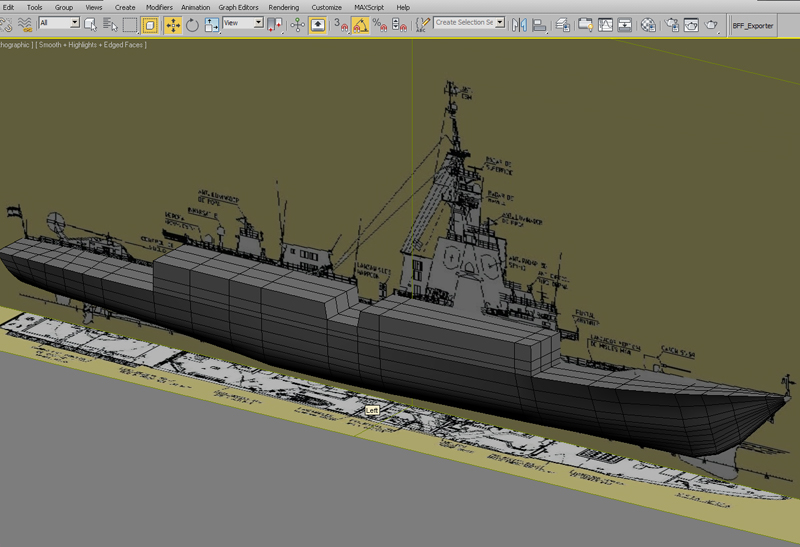Image resolution: width=800 pixels, height=547 pixels.
Task: Open the Modifiers menu
Action: tap(159, 7)
